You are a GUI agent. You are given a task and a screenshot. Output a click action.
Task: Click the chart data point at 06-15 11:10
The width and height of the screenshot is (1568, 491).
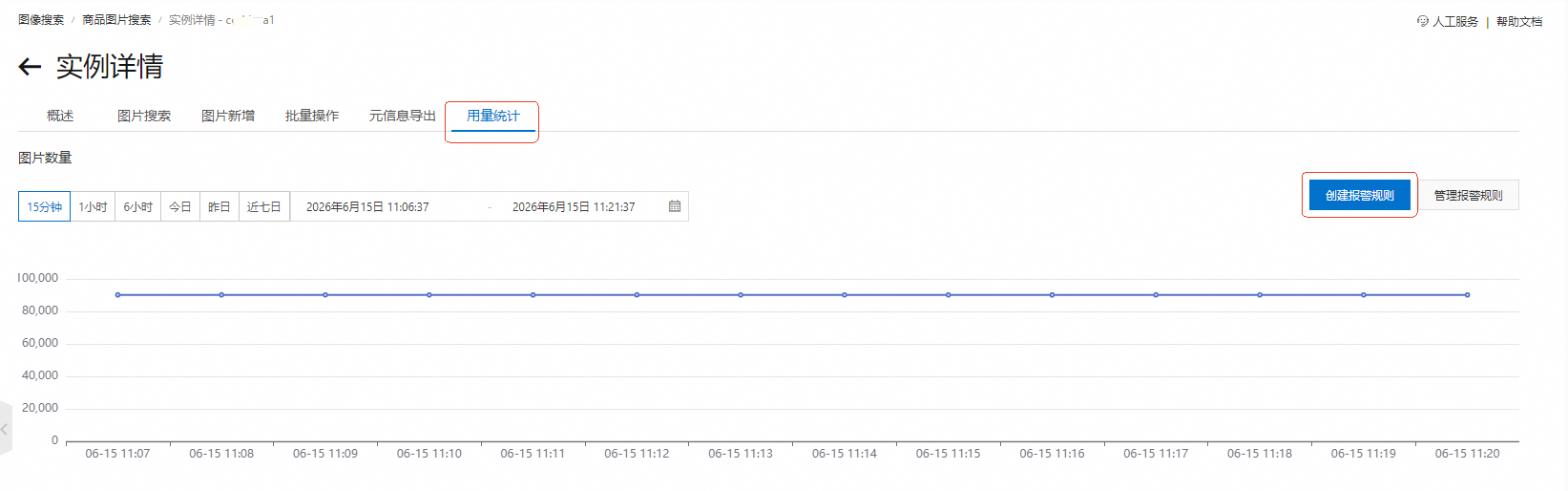[x=429, y=295]
